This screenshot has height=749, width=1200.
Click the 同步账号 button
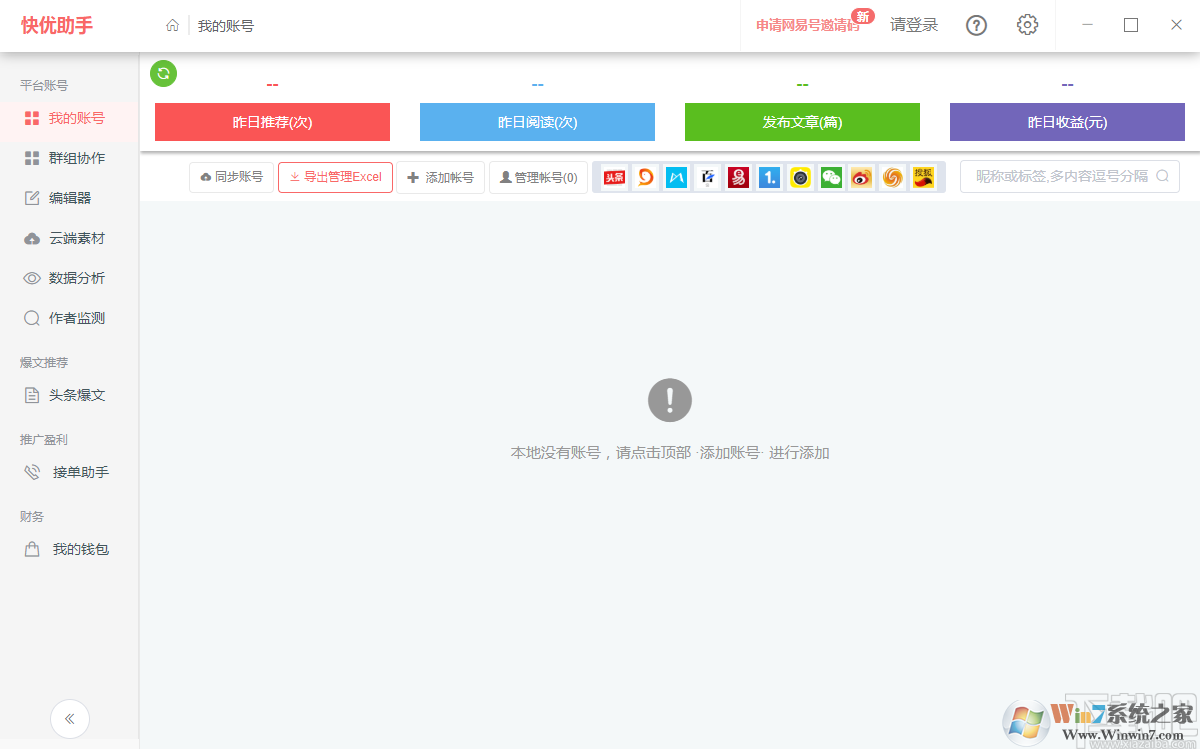(231, 177)
